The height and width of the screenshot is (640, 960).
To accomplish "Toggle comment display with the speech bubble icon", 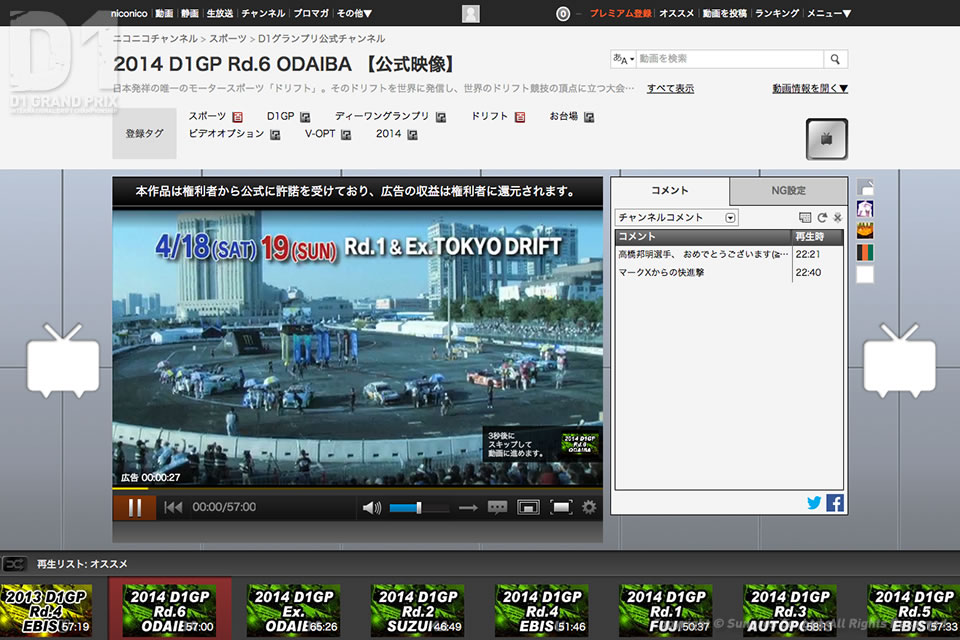I will [497, 508].
